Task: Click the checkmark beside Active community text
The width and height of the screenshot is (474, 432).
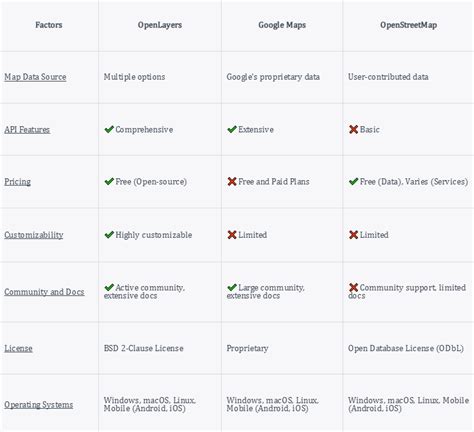Action: tap(109, 287)
